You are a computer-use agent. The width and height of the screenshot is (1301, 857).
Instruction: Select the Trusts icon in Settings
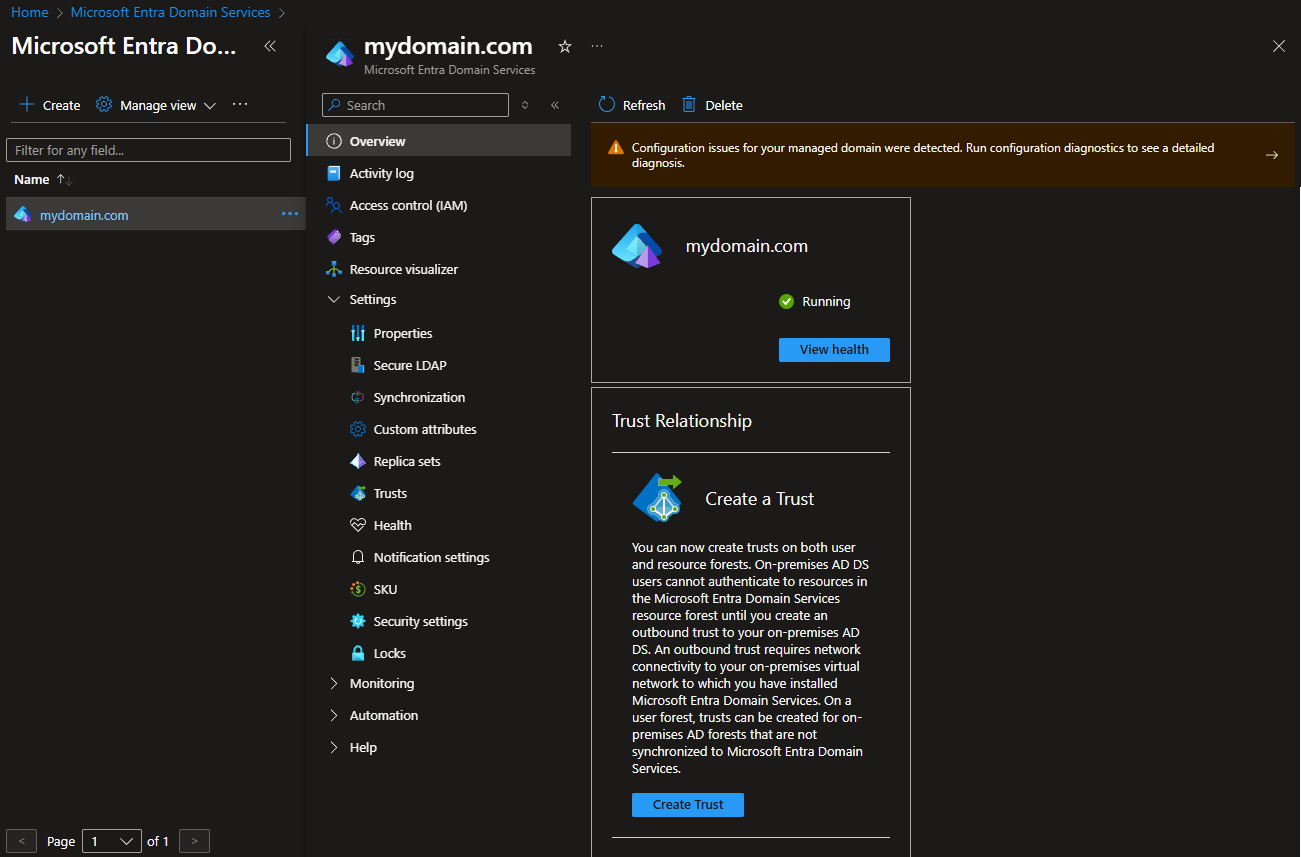tap(358, 493)
